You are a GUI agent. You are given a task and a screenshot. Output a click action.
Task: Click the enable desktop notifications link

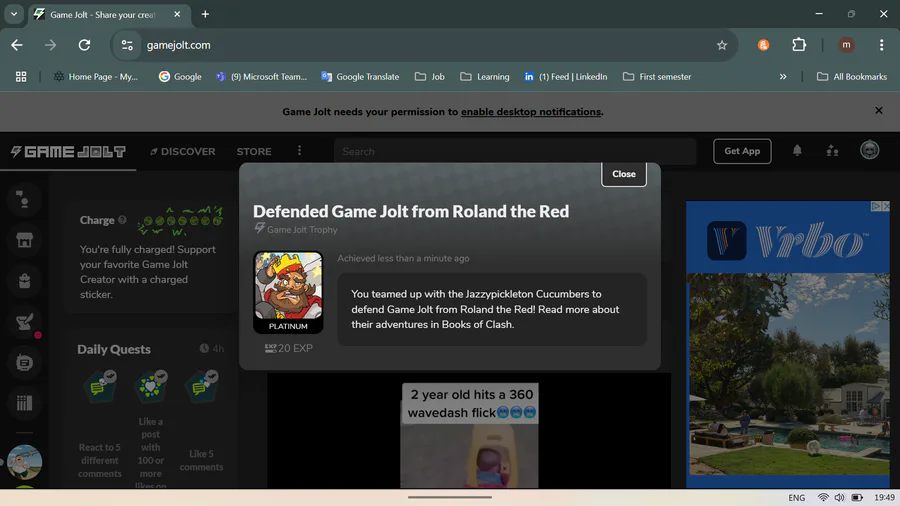(x=530, y=112)
